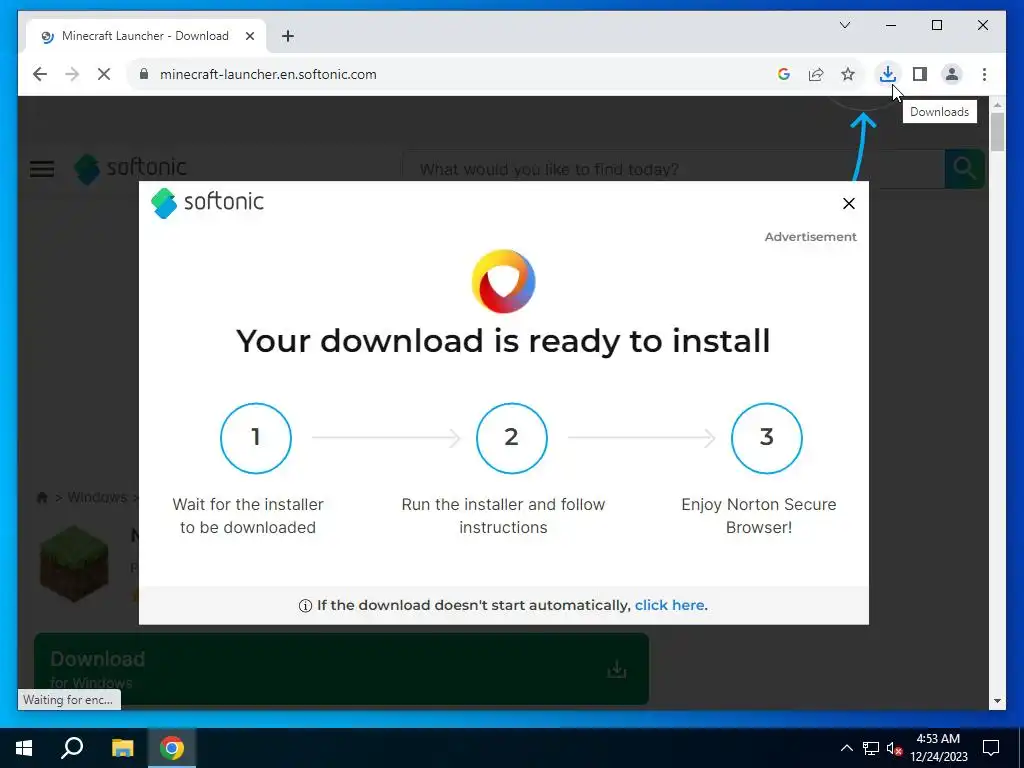The image size is (1024, 768).
Task: Click the Softonic site logo in header
Action: tap(131, 168)
